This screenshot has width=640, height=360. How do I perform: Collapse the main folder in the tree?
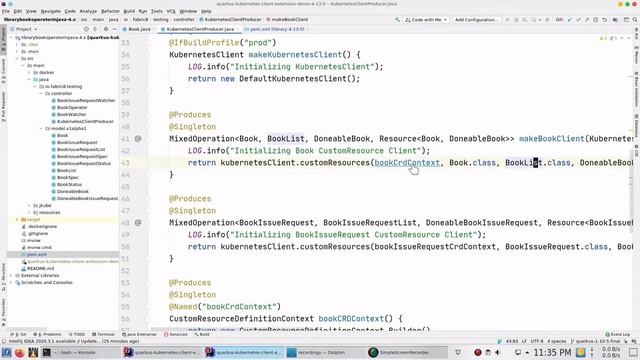coord(23,65)
